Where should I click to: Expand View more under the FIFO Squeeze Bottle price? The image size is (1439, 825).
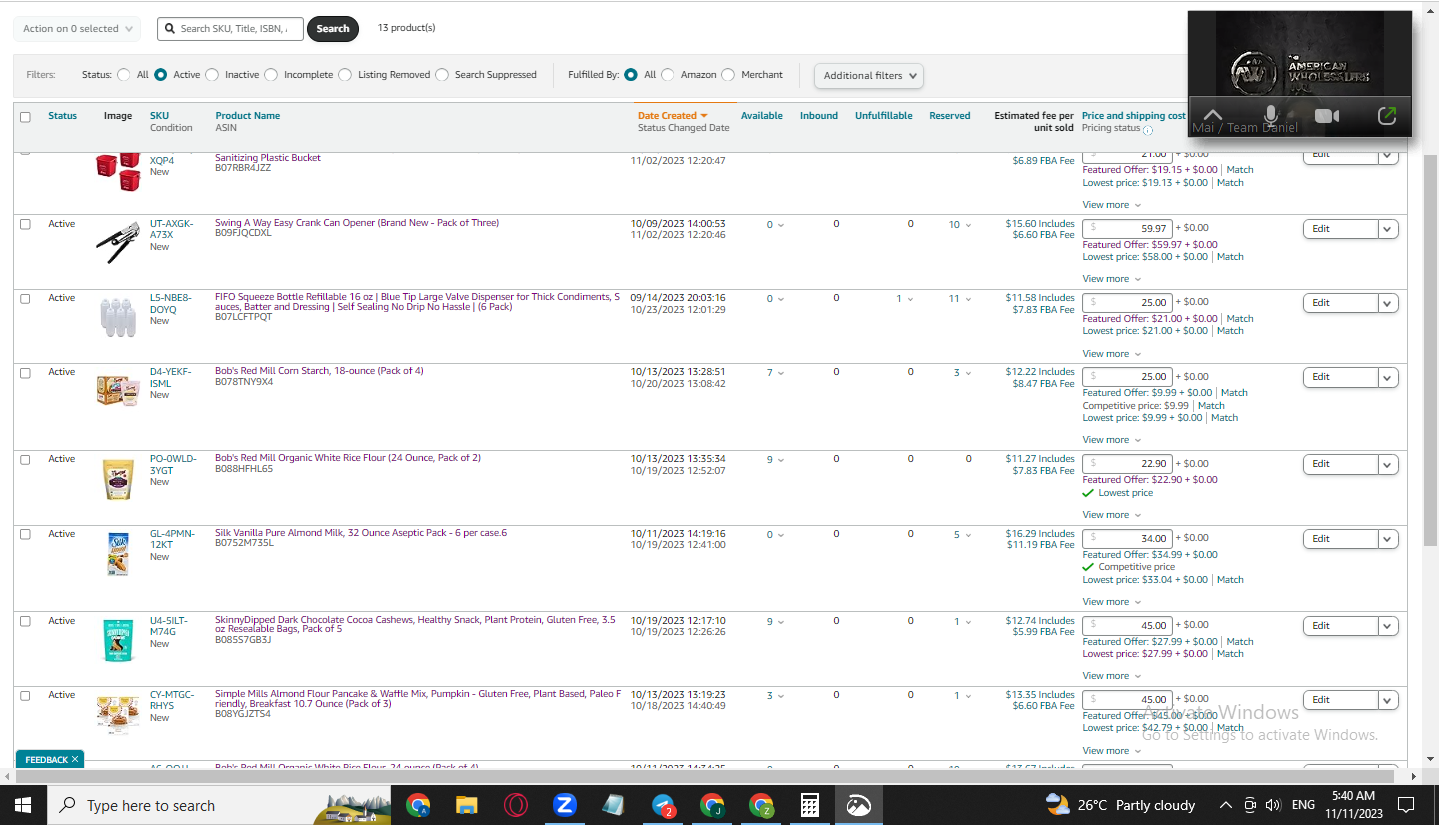(1111, 354)
